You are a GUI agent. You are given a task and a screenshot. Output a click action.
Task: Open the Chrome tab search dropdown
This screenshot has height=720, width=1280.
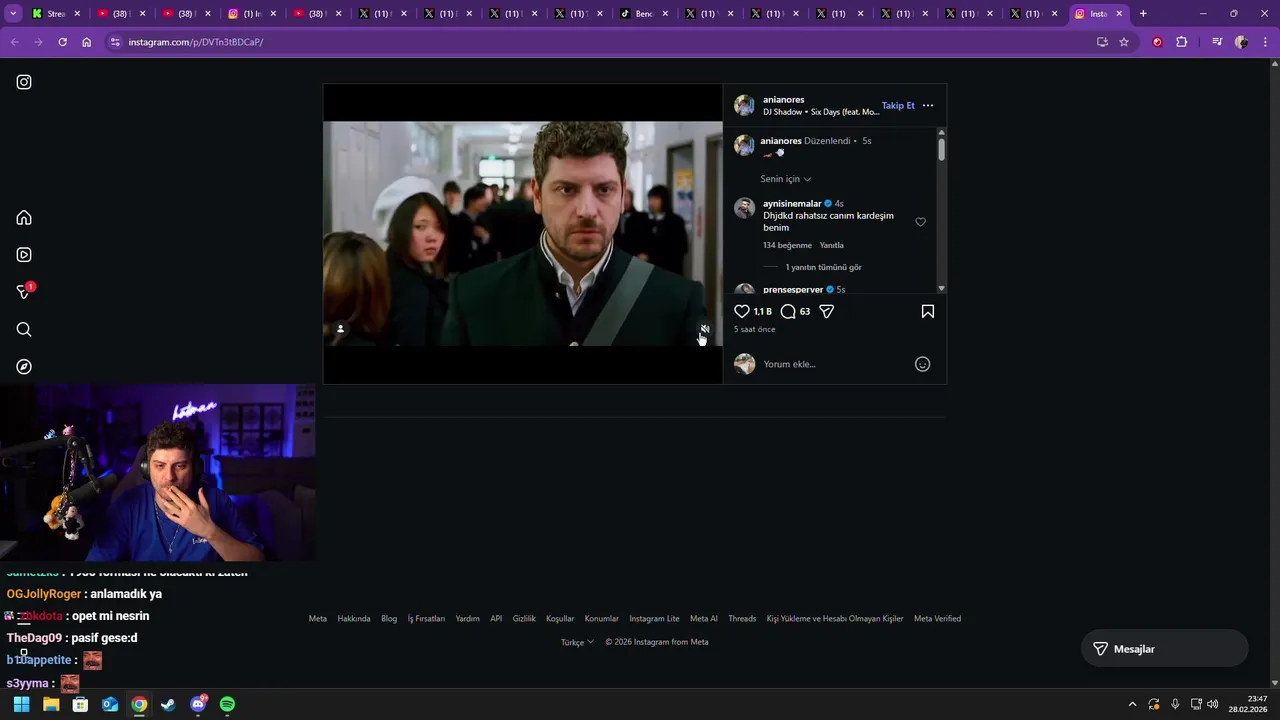click(12, 14)
